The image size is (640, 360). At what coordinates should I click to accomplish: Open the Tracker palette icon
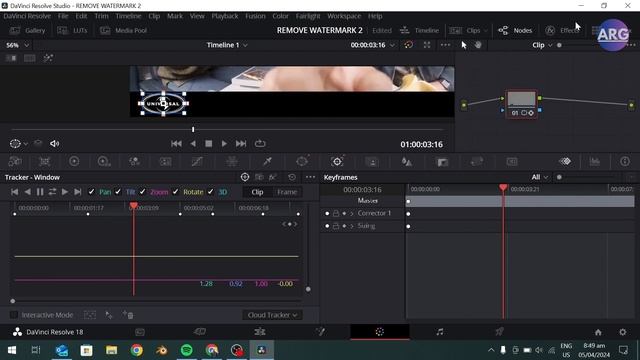337,162
